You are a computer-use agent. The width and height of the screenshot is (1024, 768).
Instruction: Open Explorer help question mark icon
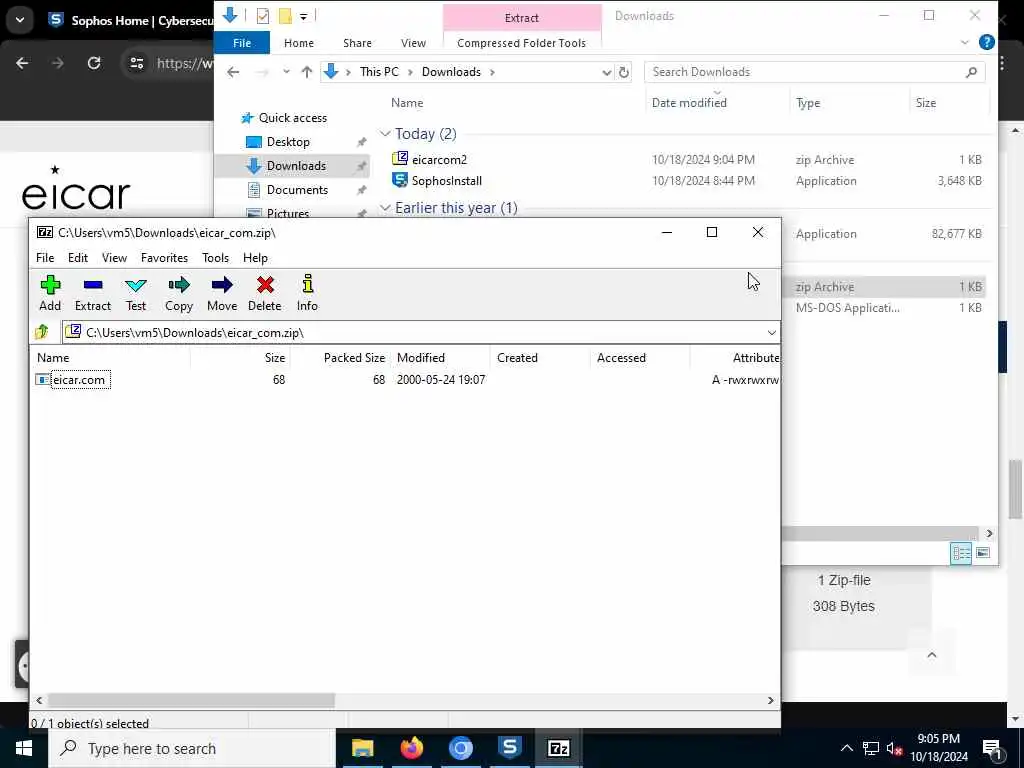(986, 42)
